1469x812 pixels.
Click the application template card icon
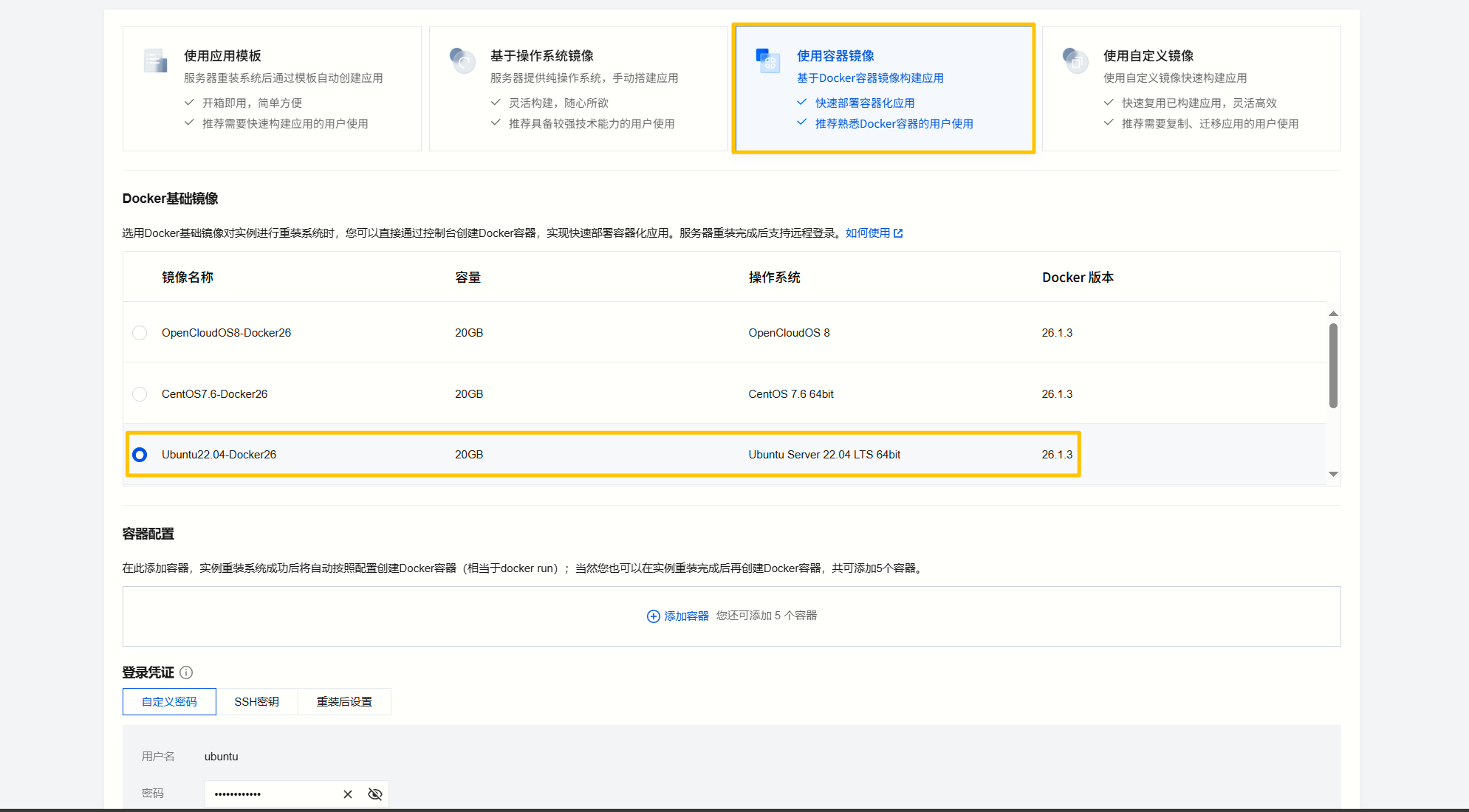(155, 61)
